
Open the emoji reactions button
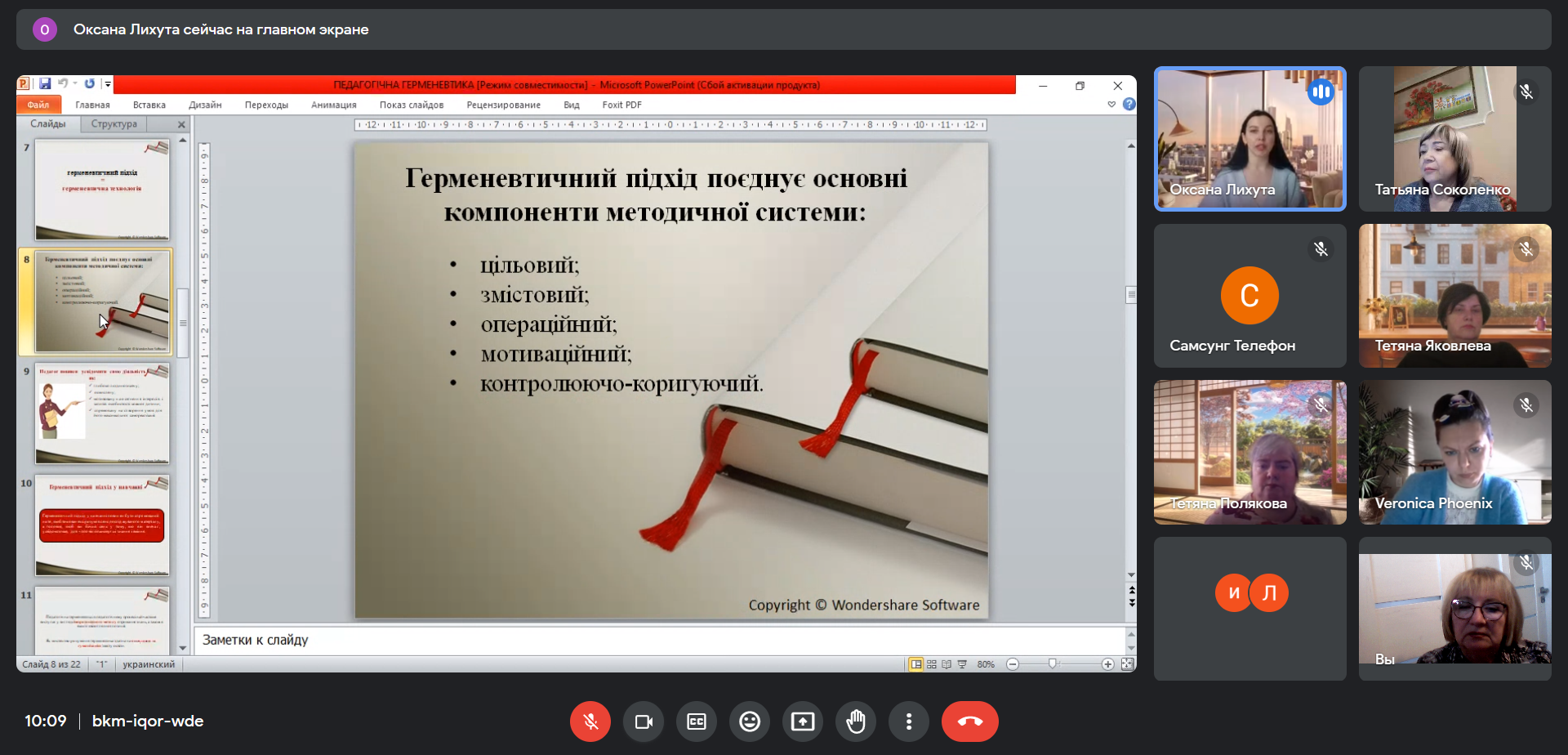click(x=750, y=721)
